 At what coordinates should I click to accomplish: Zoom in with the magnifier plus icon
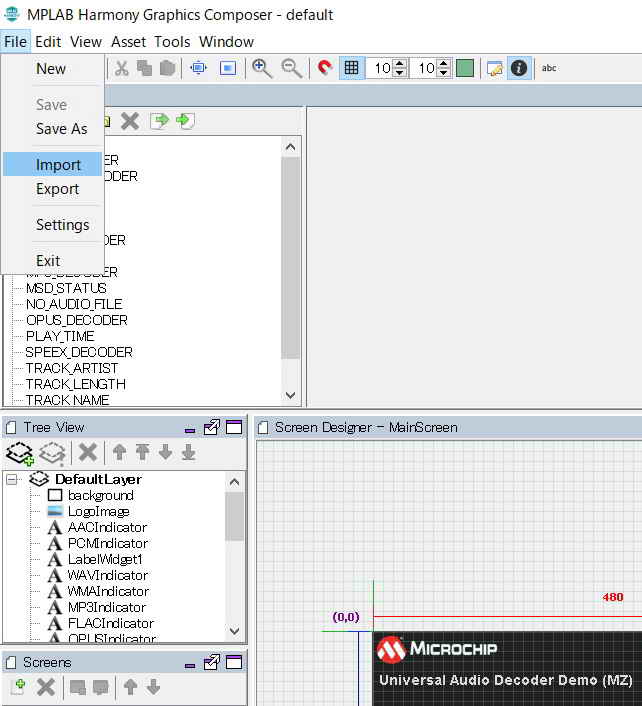pyautogui.click(x=262, y=68)
